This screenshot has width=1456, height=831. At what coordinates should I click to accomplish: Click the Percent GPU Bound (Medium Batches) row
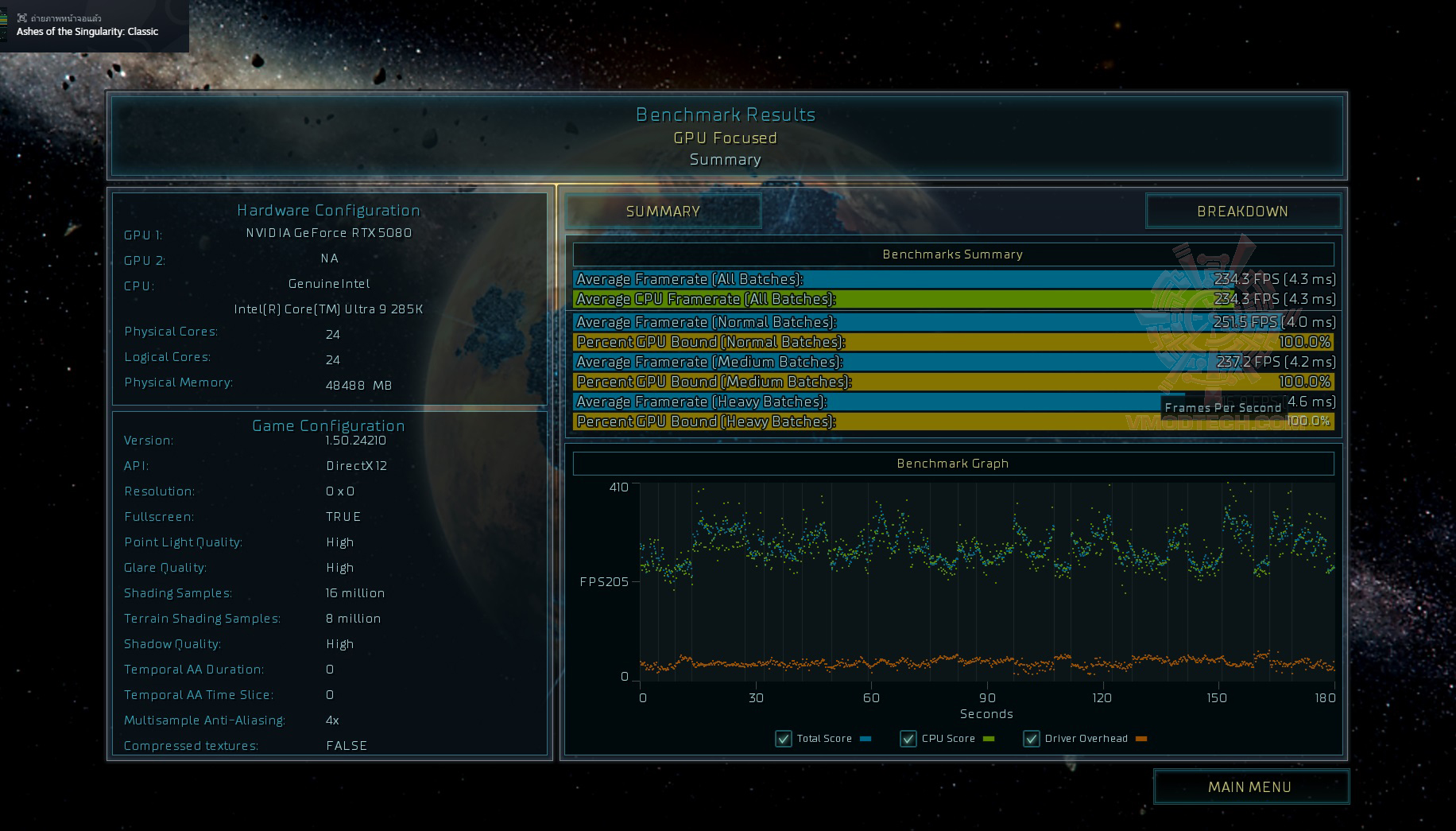coord(954,382)
